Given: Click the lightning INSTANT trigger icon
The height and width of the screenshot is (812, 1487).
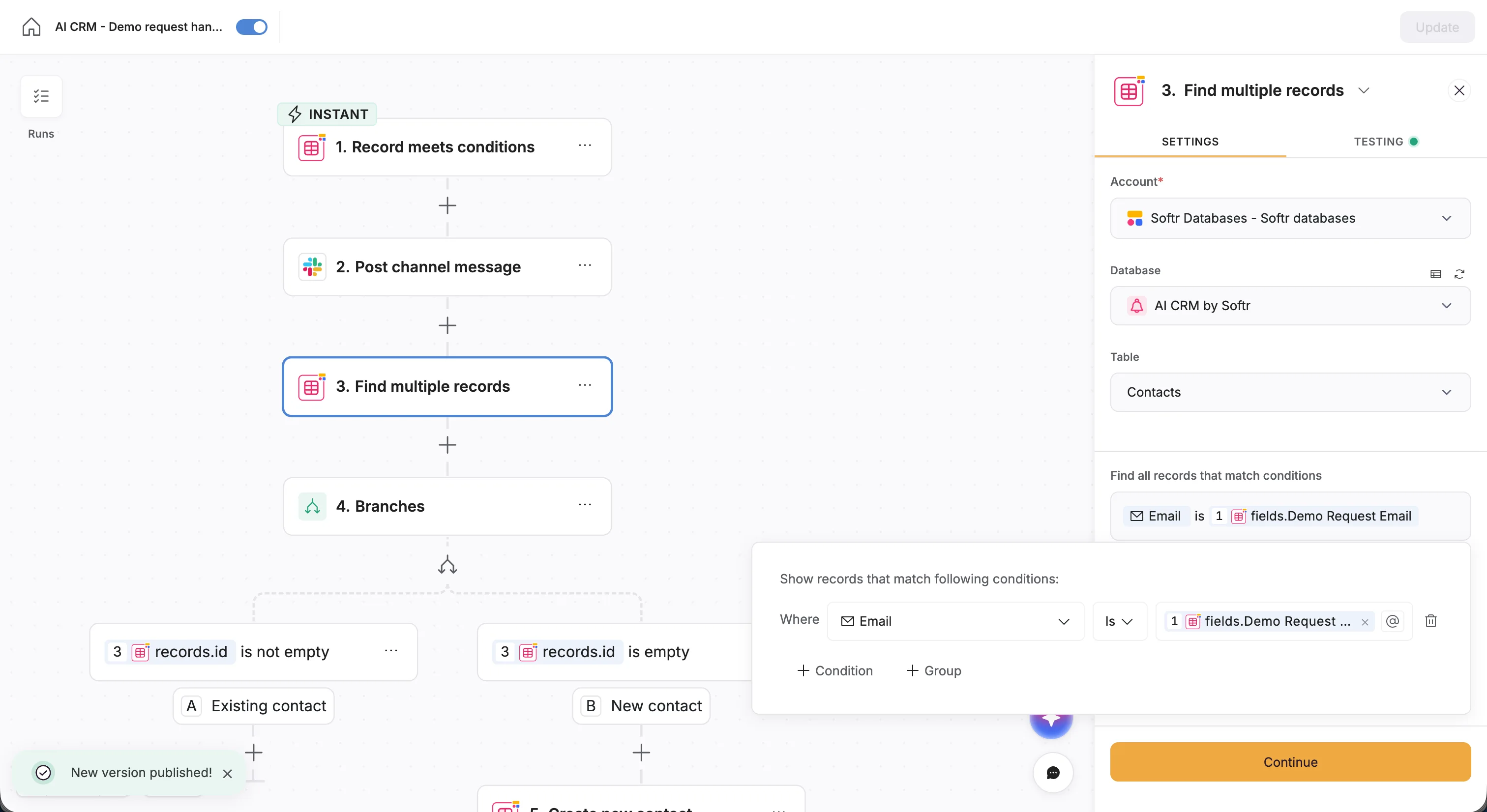Looking at the screenshot, I should point(296,114).
